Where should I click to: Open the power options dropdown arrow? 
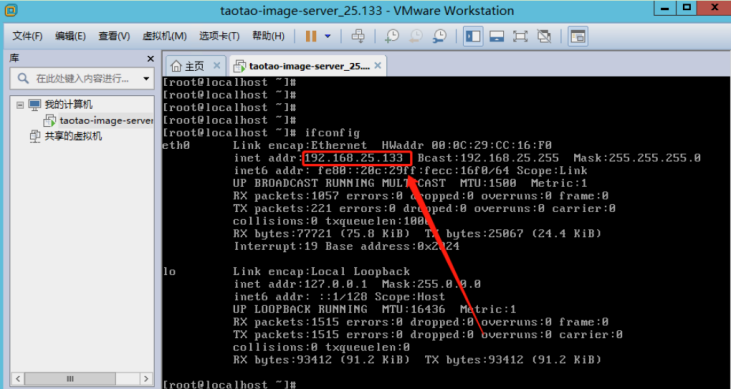(328, 36)
